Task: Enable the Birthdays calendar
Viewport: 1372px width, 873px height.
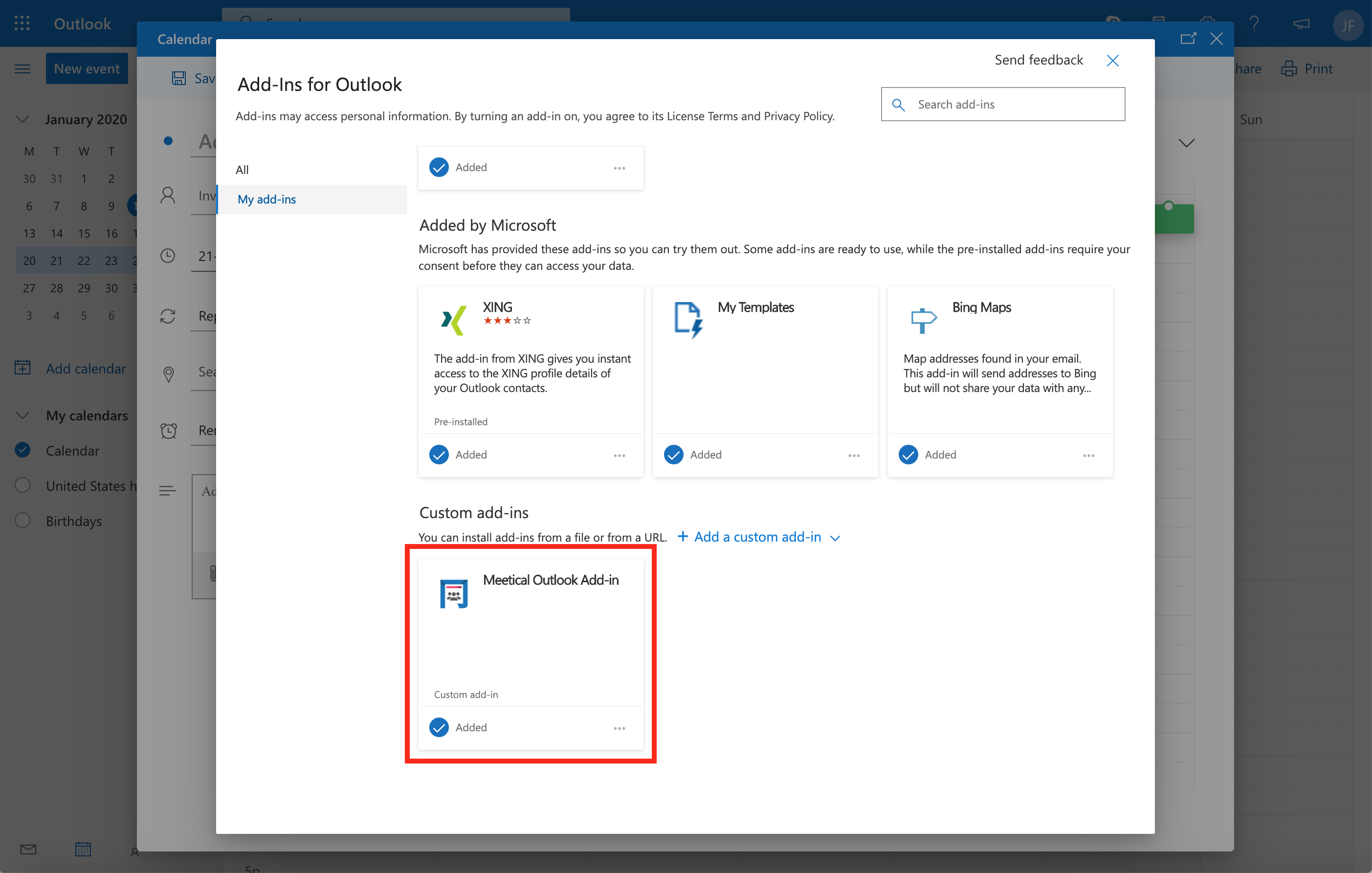Action: 22,521
